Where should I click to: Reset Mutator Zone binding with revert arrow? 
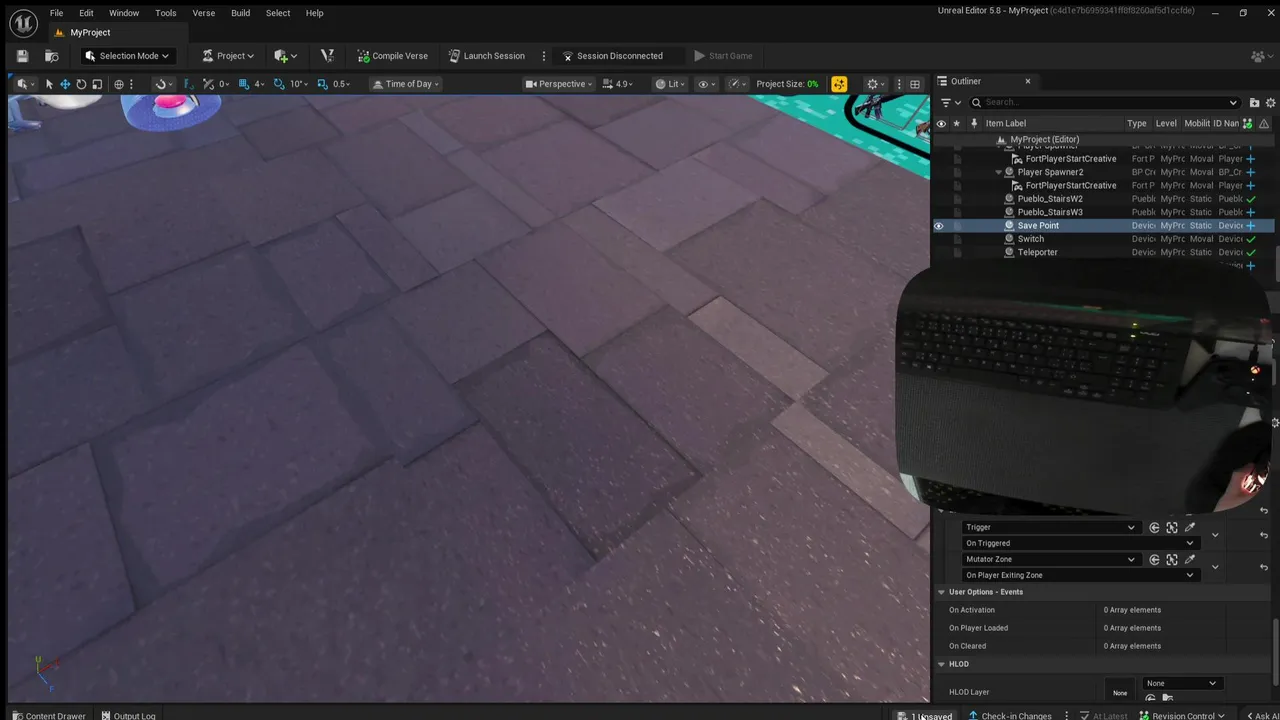pyautogui.click(x=1264, y=567)
